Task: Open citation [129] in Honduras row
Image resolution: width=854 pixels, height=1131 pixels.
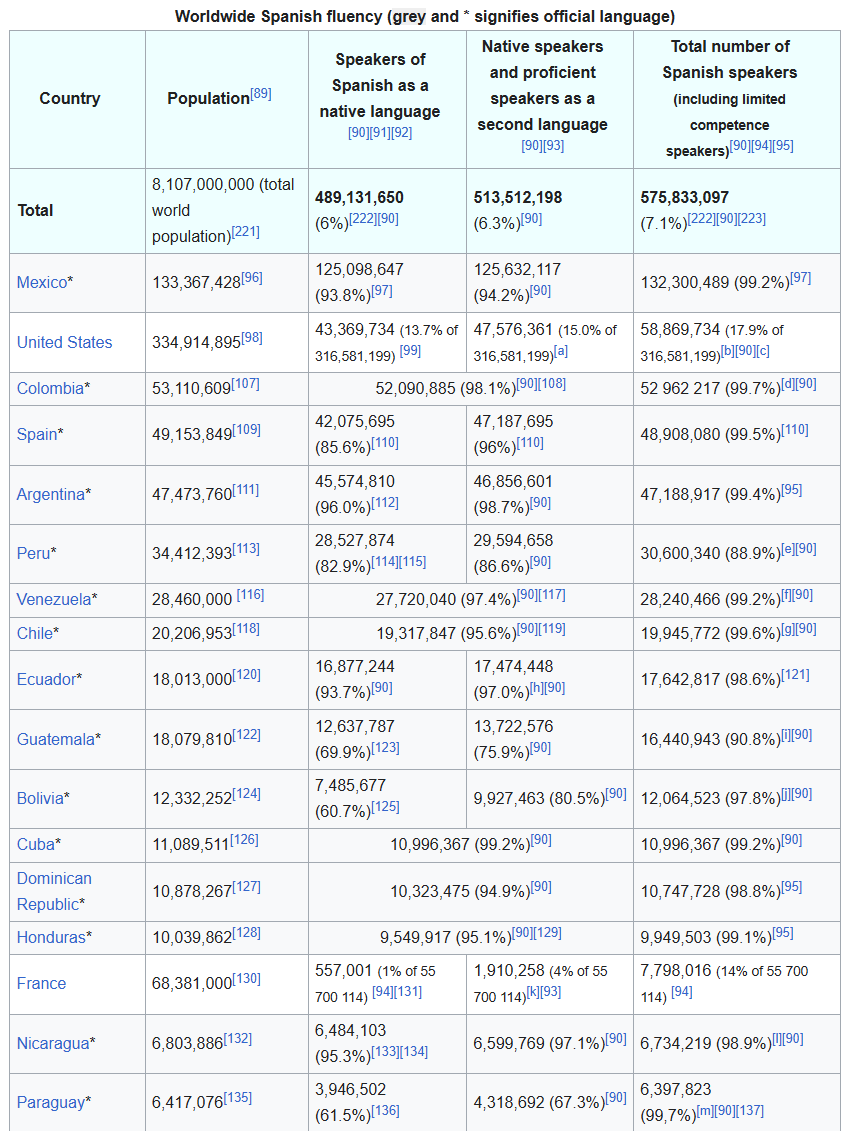Action: point(547,933)
